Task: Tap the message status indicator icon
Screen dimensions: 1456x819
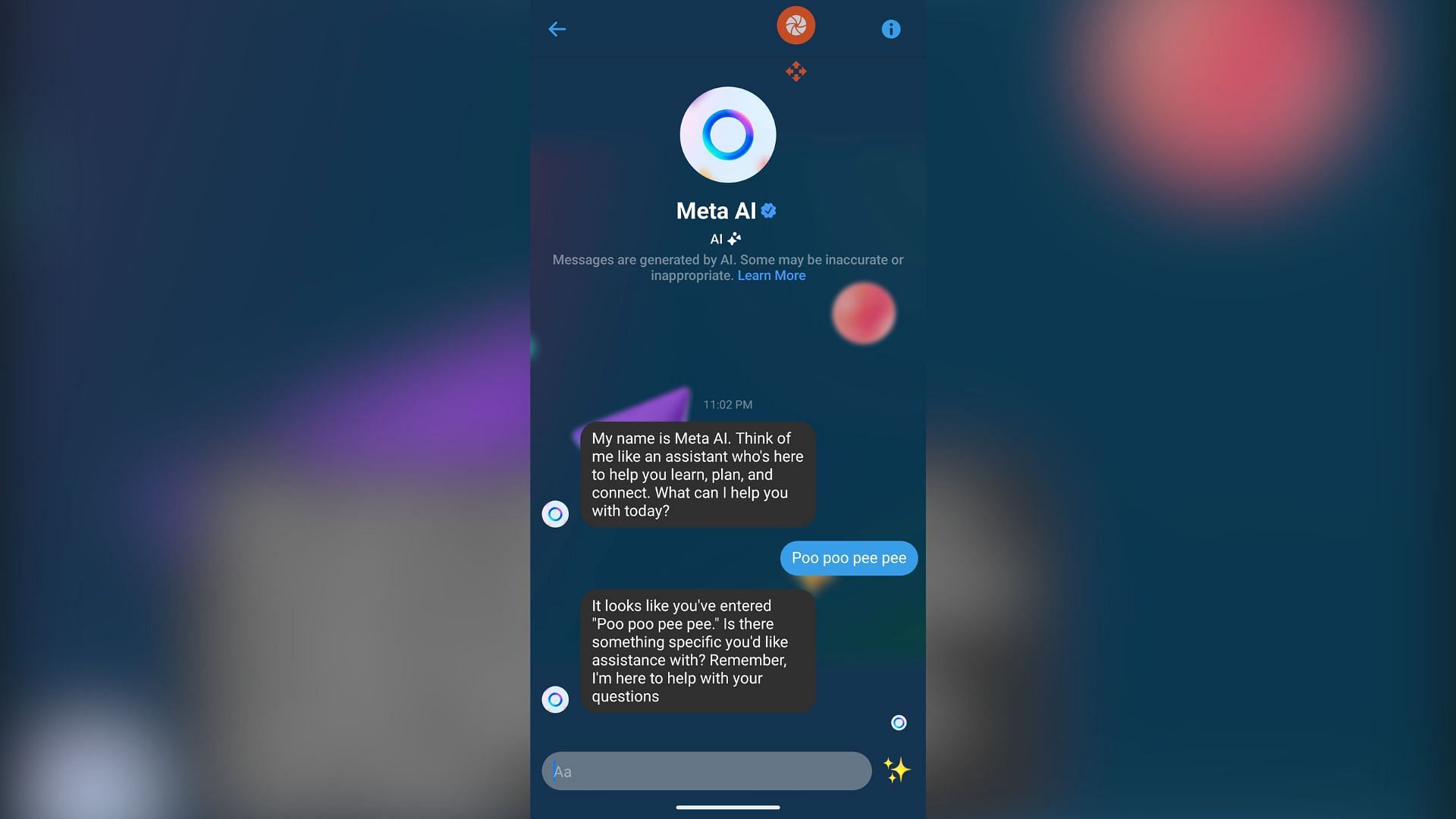Action: [x=898, y=722]
